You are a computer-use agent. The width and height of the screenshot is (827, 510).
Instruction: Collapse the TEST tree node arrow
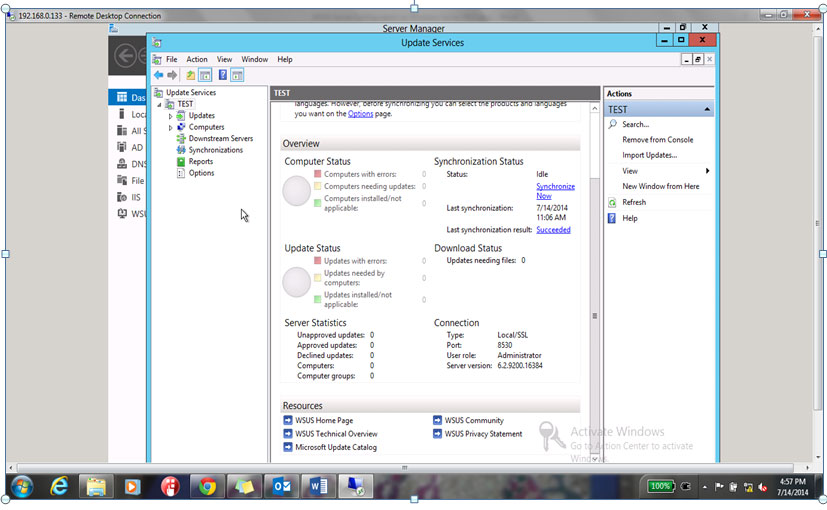pos(159,105)
